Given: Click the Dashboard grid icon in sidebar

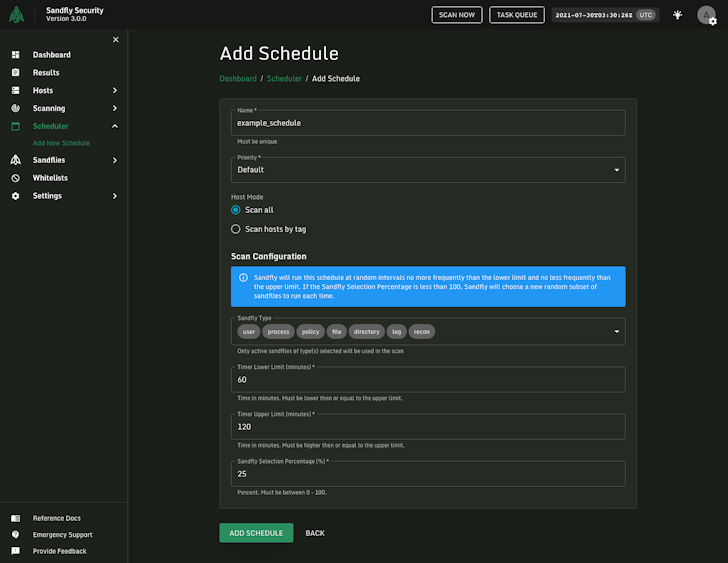Looking at the screenshot, I should [x=15, y=55].
